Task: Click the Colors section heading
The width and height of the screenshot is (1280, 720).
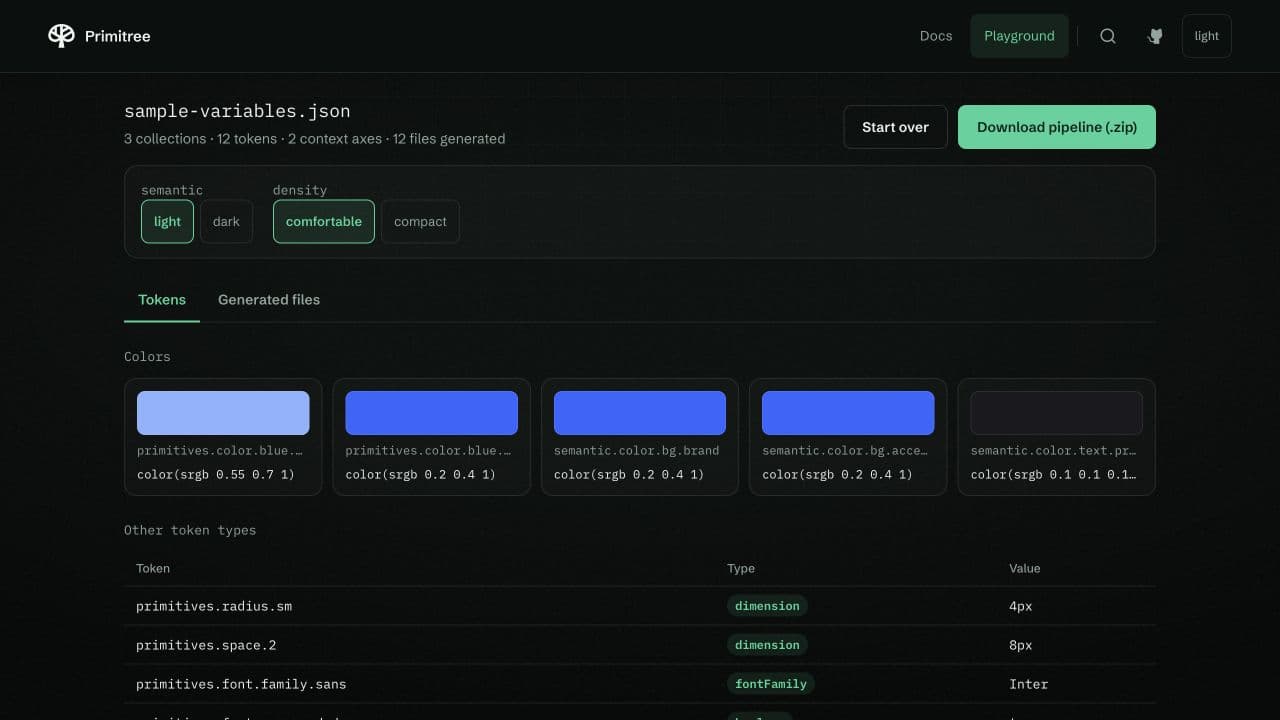Action: pos(147,356)
